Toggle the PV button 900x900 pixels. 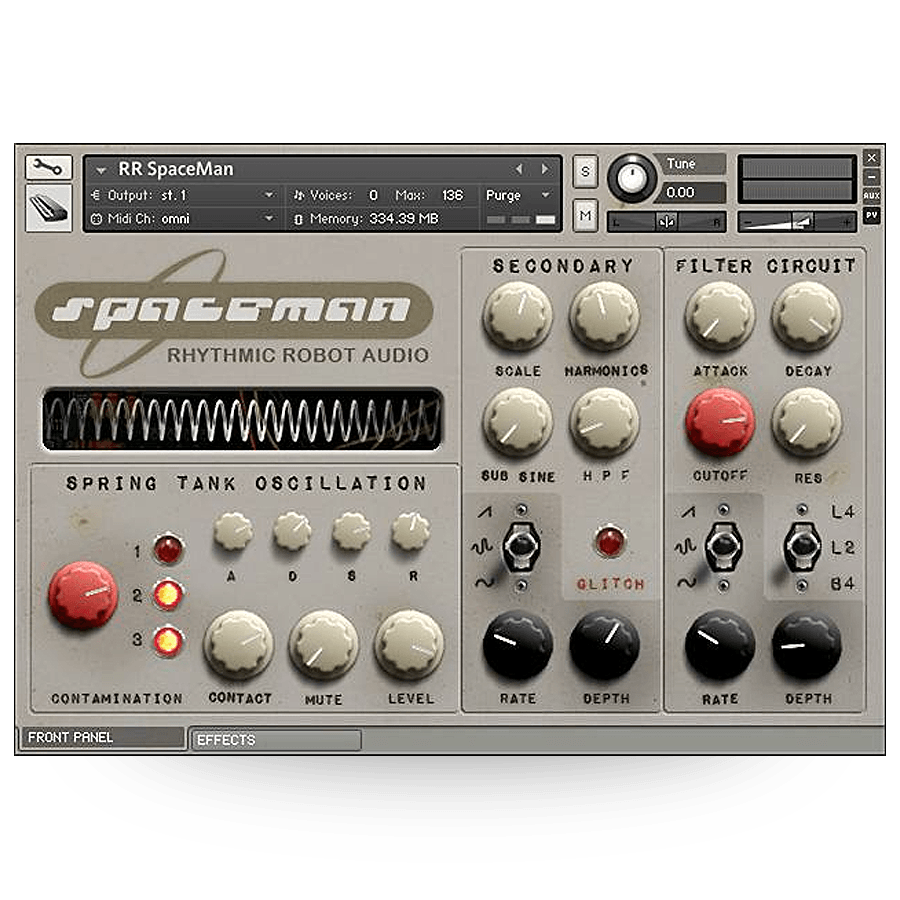pos(871,216)
